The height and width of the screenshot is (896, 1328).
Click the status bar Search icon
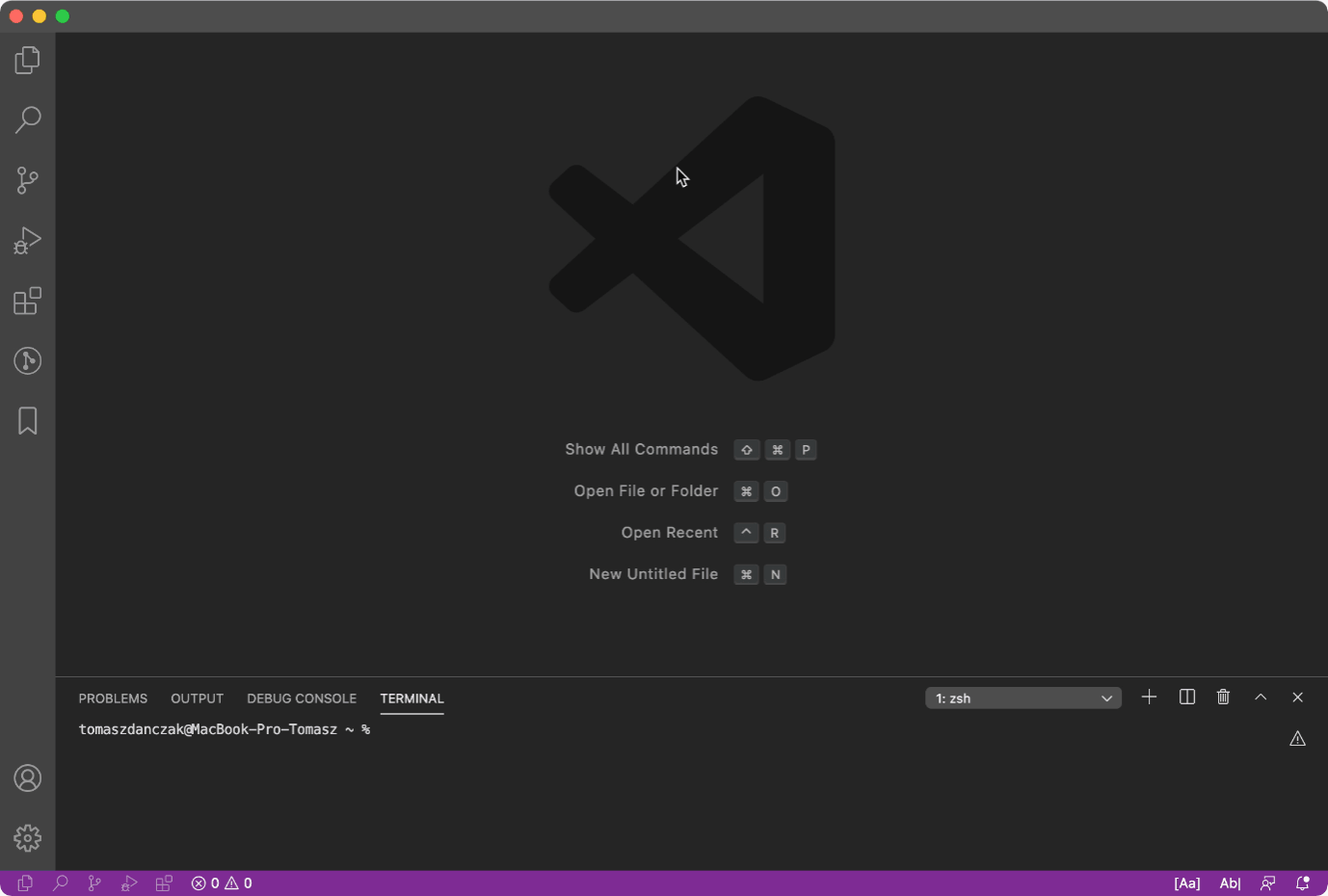pos(60,883)
